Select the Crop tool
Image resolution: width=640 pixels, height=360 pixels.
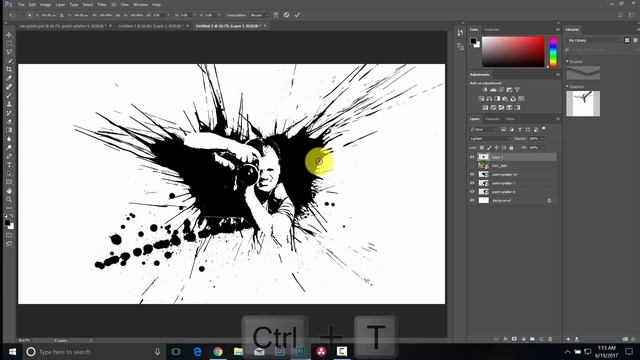(x=9, y=69)
